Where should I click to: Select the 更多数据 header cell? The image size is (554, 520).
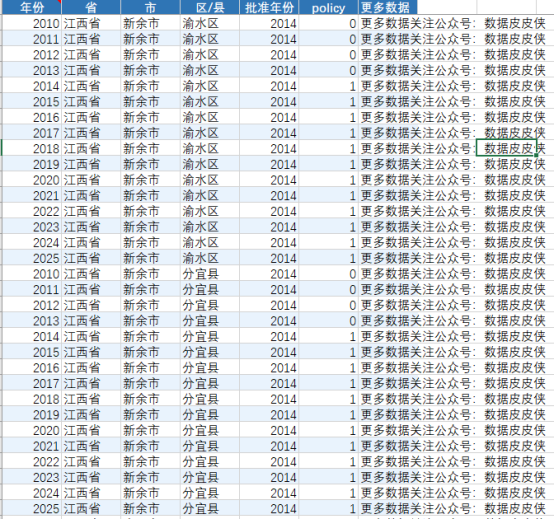(388, 7)
